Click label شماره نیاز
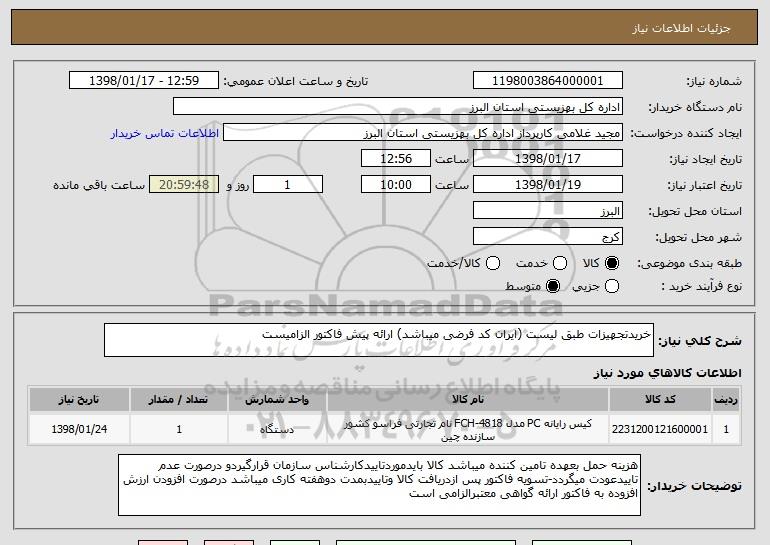The image size is (770, 545). point(714,82)
